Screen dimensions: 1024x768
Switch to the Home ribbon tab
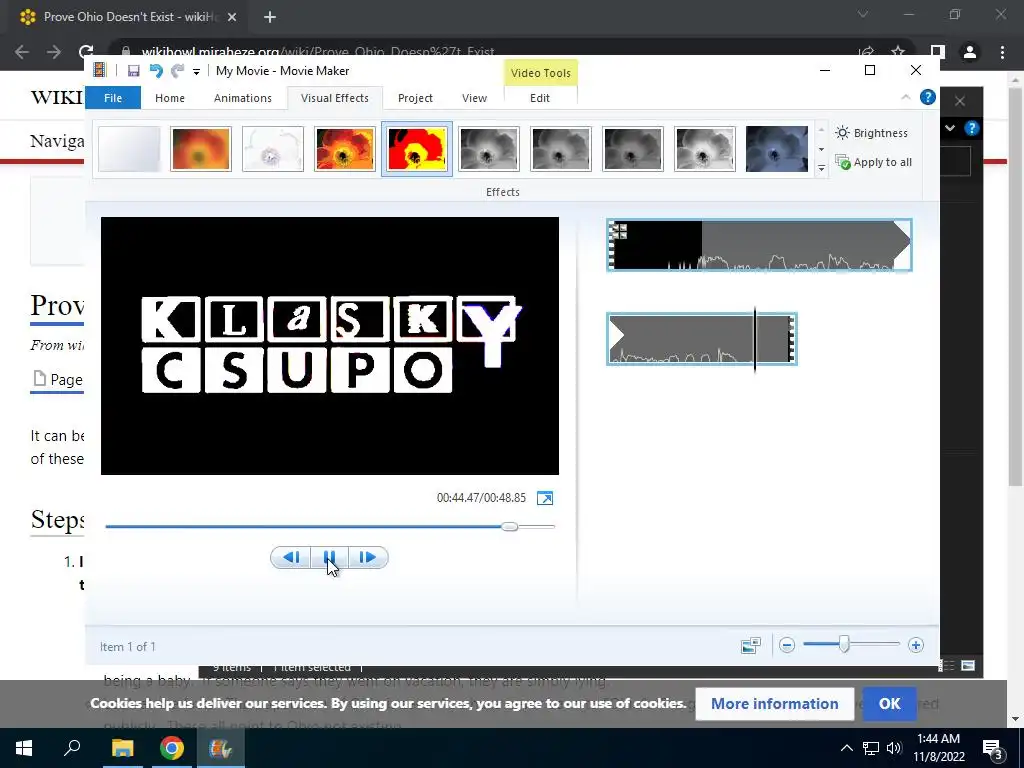point(170,98)
